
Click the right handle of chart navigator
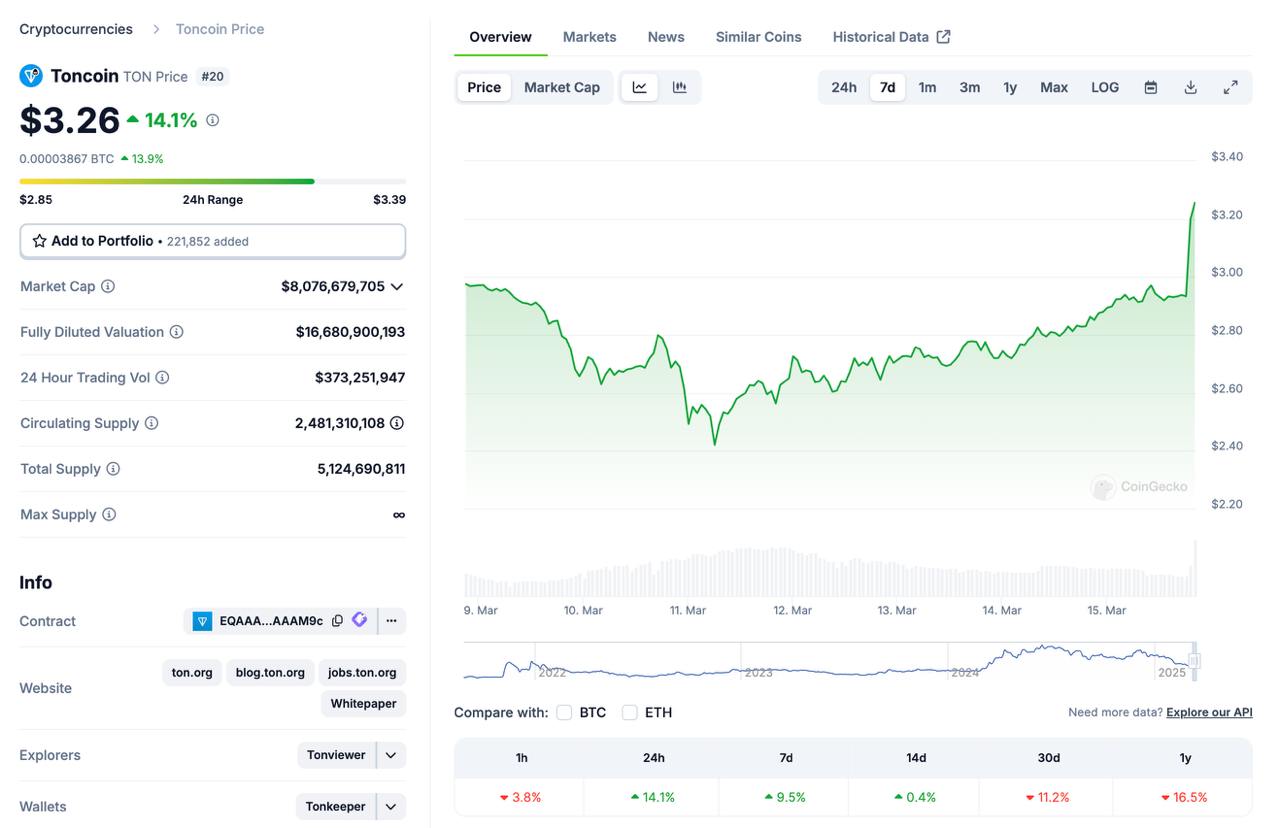(x=1194, y=661)
